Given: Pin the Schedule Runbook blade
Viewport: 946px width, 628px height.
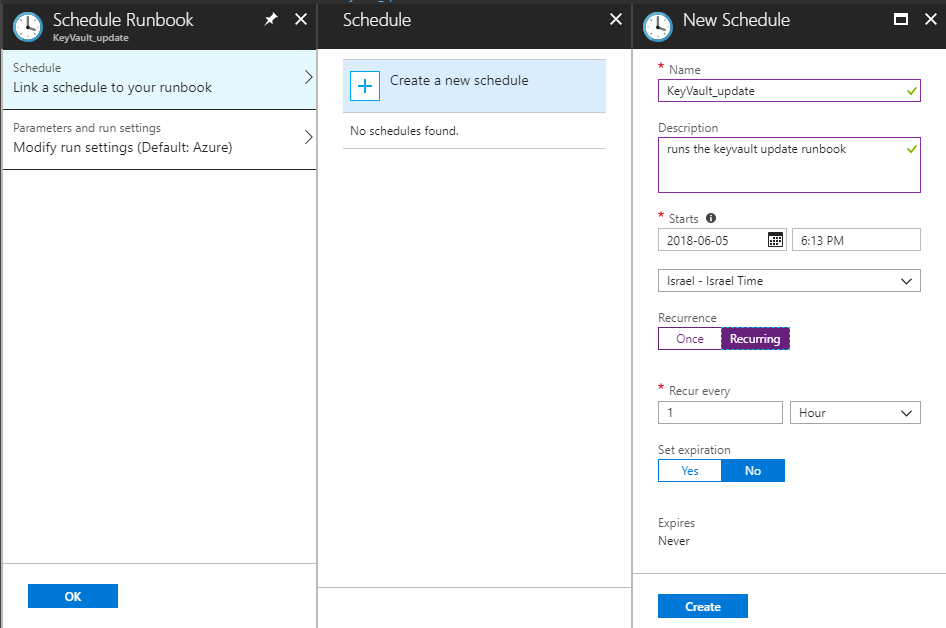Looking at the screenshot, I should pos(271,19).
